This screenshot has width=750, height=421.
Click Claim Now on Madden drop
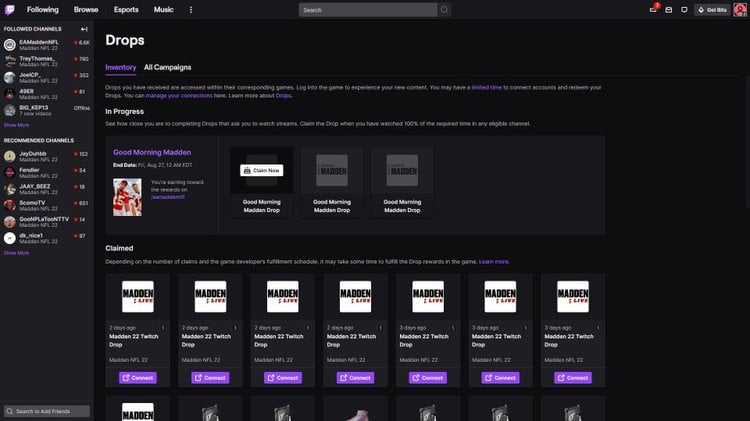click(261, 170)
